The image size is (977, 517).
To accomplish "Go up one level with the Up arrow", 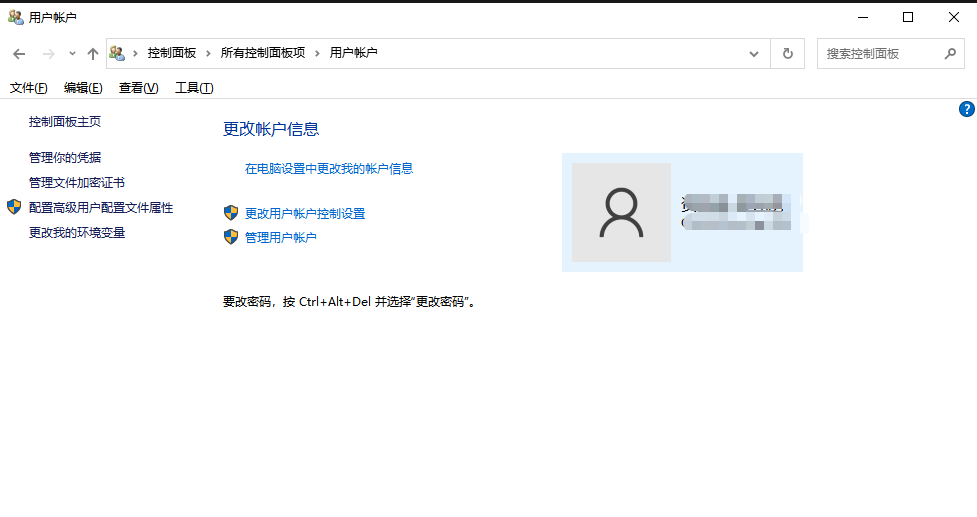I will 93,54.
